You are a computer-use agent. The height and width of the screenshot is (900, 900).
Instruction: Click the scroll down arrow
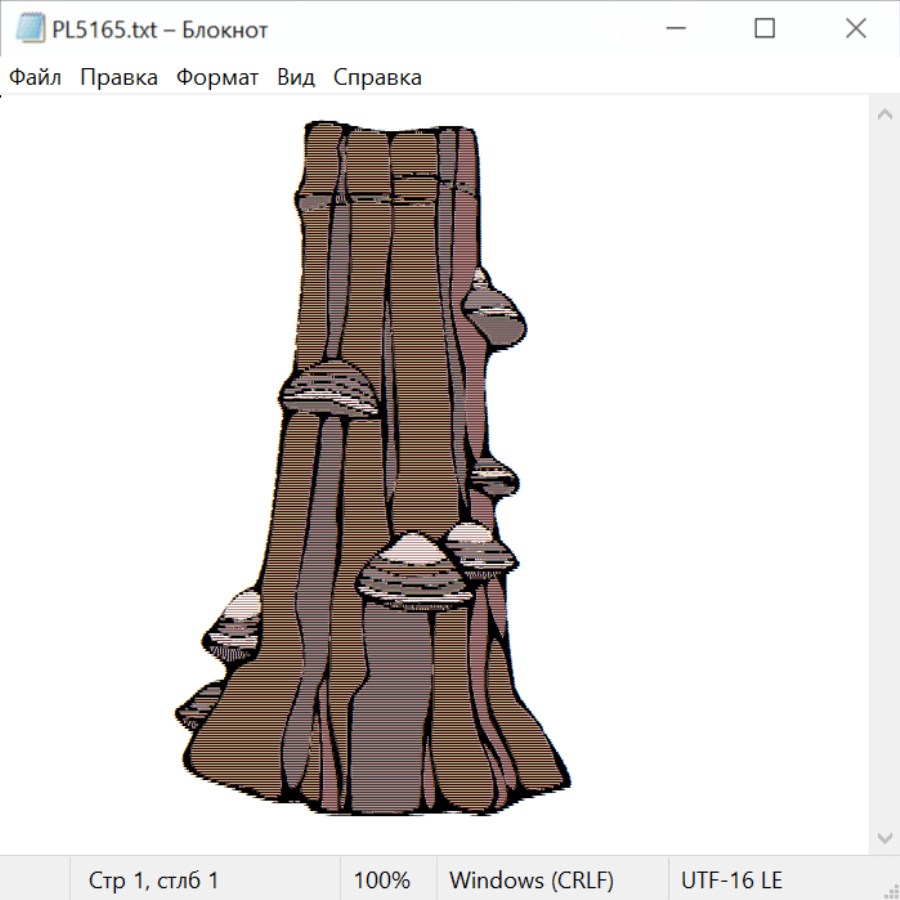(x=884, y=837)
